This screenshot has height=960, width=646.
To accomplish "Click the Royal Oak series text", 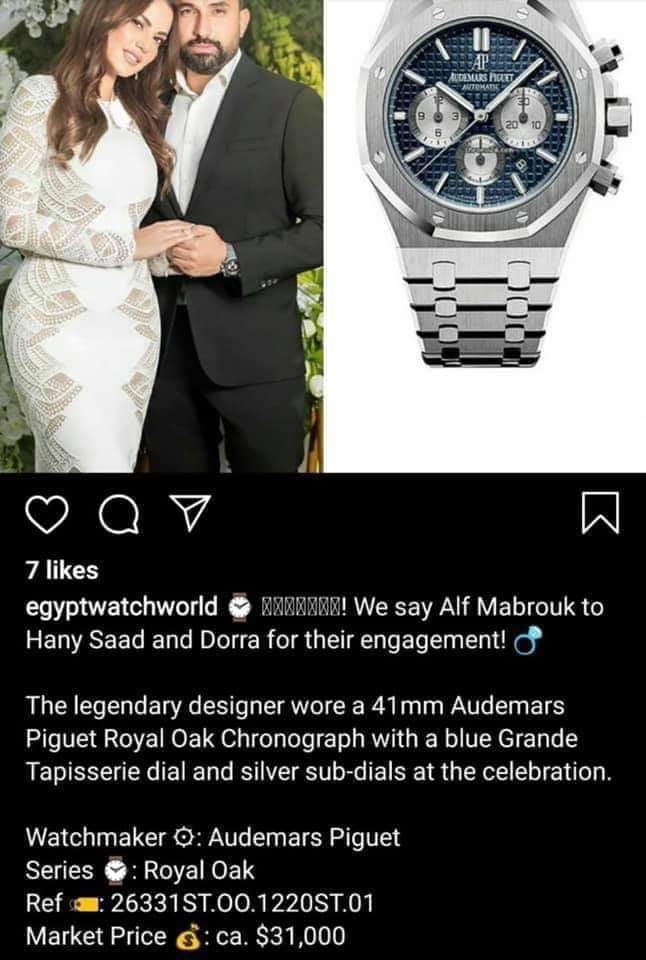I will pyautogui.click(x=199, y=870).
